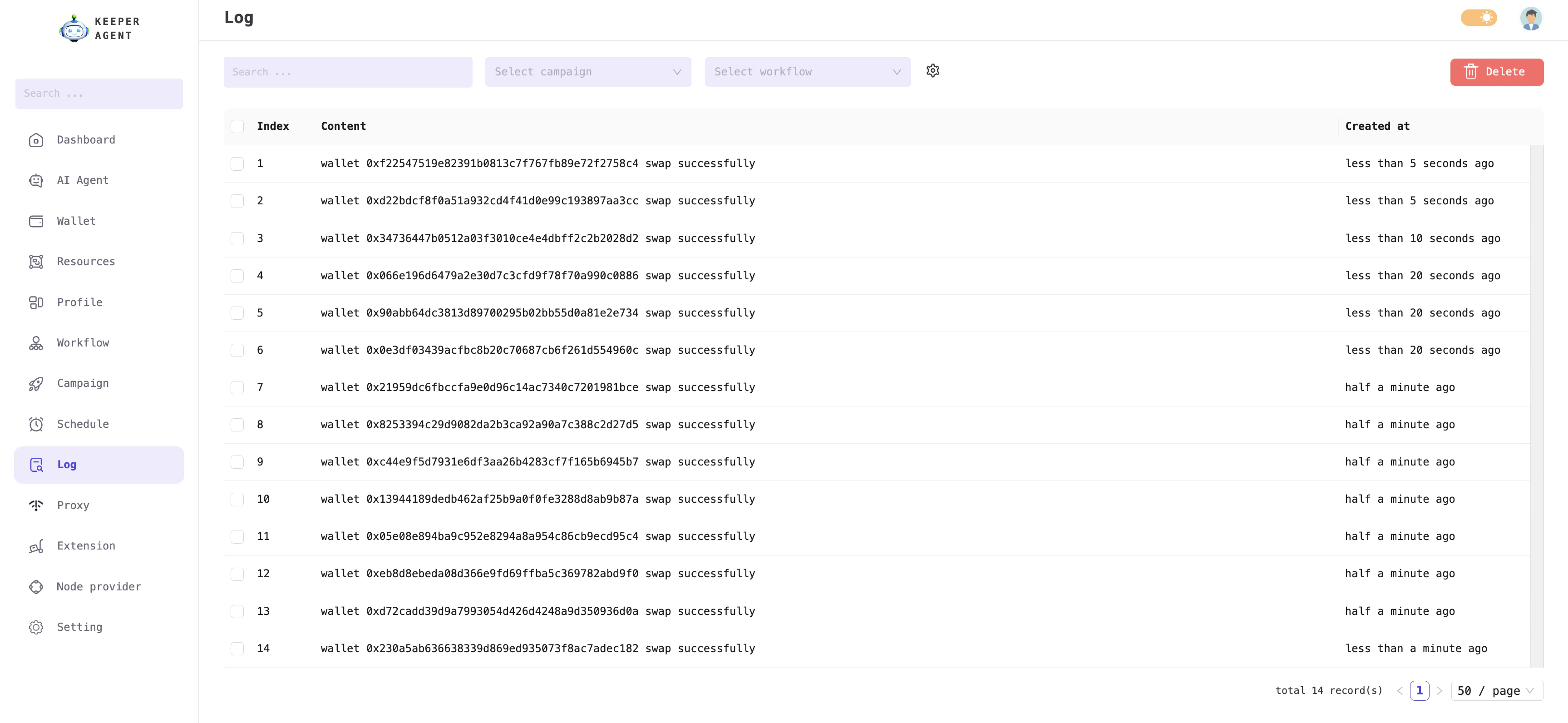Image resolution: width=1568 pixels, height=723 pixels.
Task: Open the Select workflow dropdown
Action: [807, 72]
